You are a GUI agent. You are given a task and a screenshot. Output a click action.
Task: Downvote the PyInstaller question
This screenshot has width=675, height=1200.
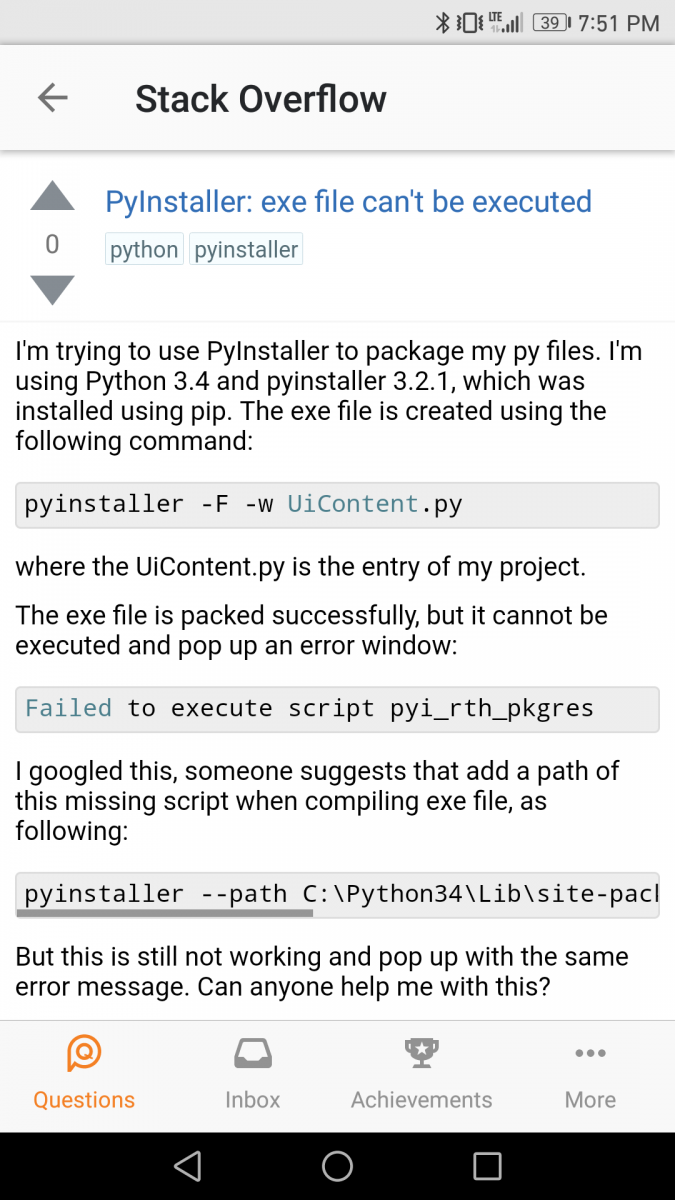pyautogui.click(x=53, y=290)
